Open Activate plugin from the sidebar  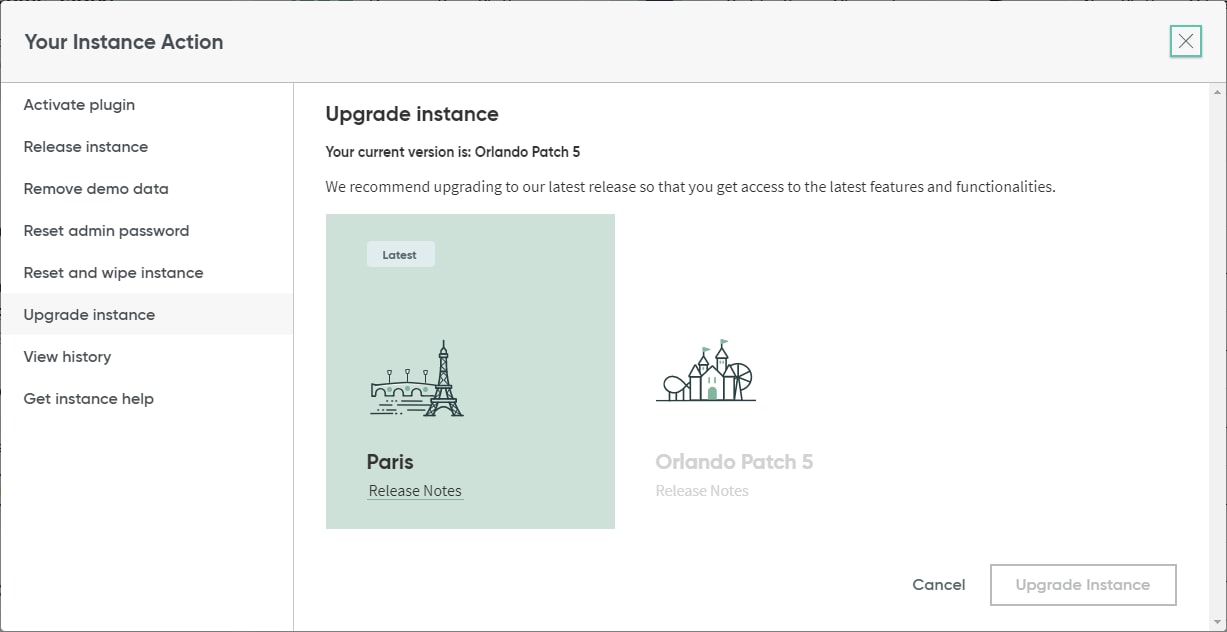(x=79, y=104)
